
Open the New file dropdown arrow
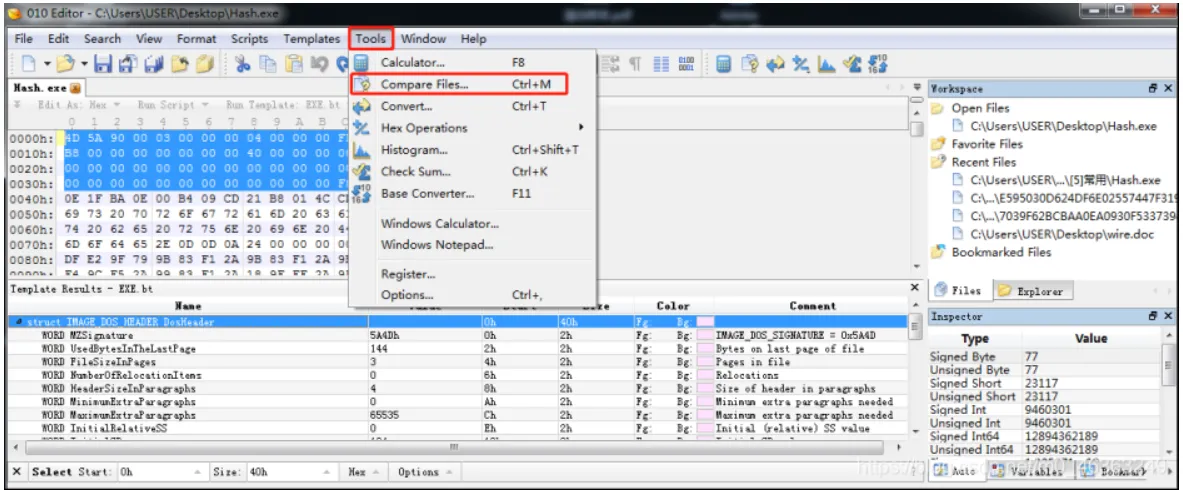click(47, 64)
